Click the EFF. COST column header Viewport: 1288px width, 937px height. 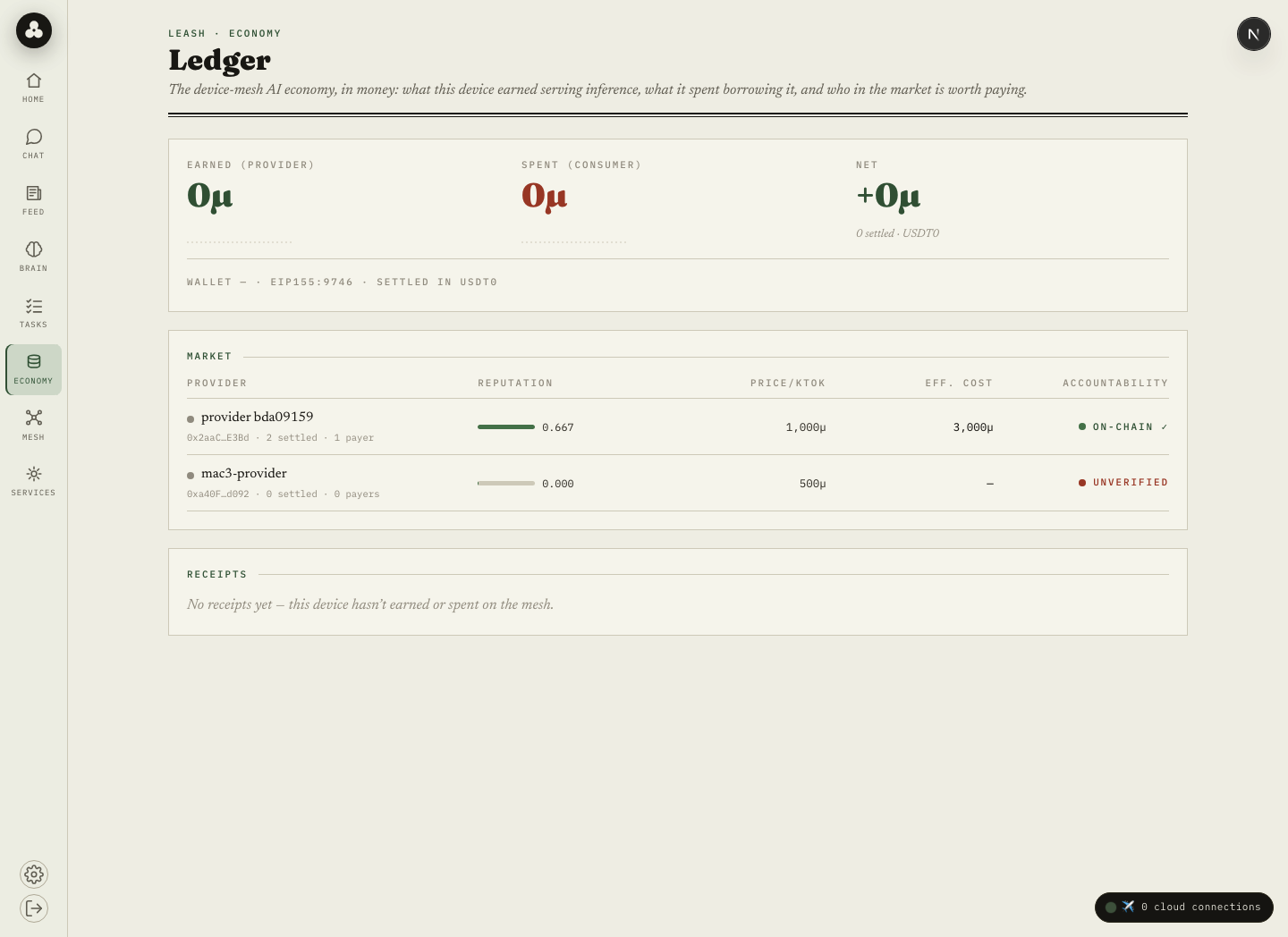959,383
